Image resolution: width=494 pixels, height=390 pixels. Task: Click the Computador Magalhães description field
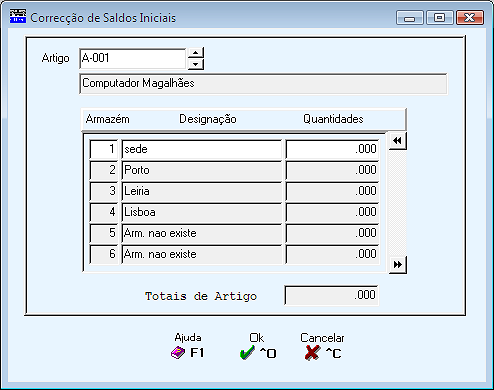click(263, 83)
